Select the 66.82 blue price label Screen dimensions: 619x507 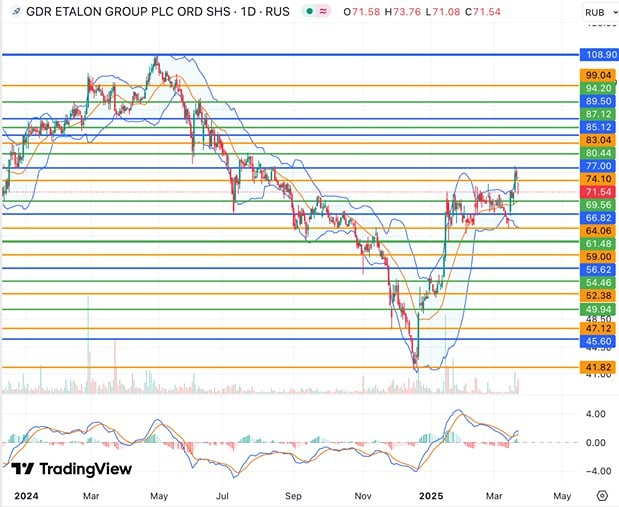point(598,218)
